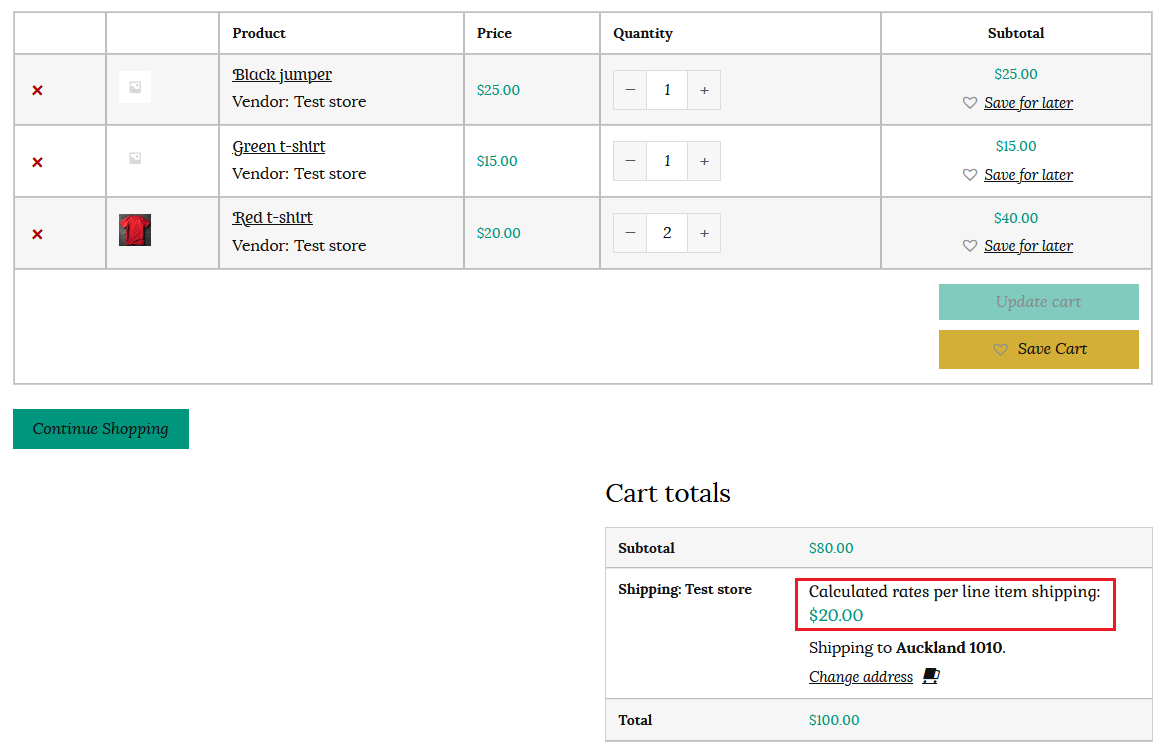The width and height of the screenshot is (1162, 746).
Task: Select the $25.00 Black jumper price
Action: (x=498, y=90)
